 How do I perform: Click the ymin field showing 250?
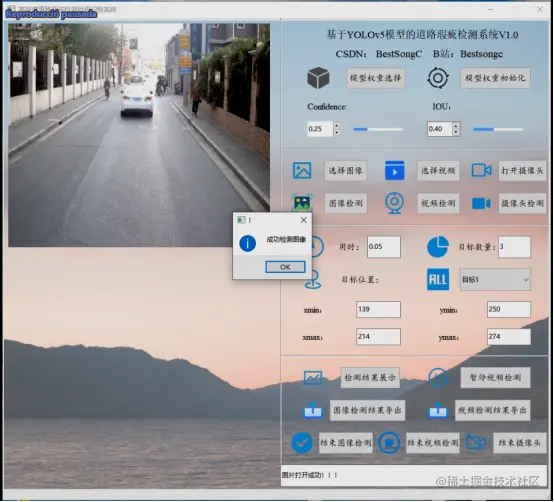[509, 309]
